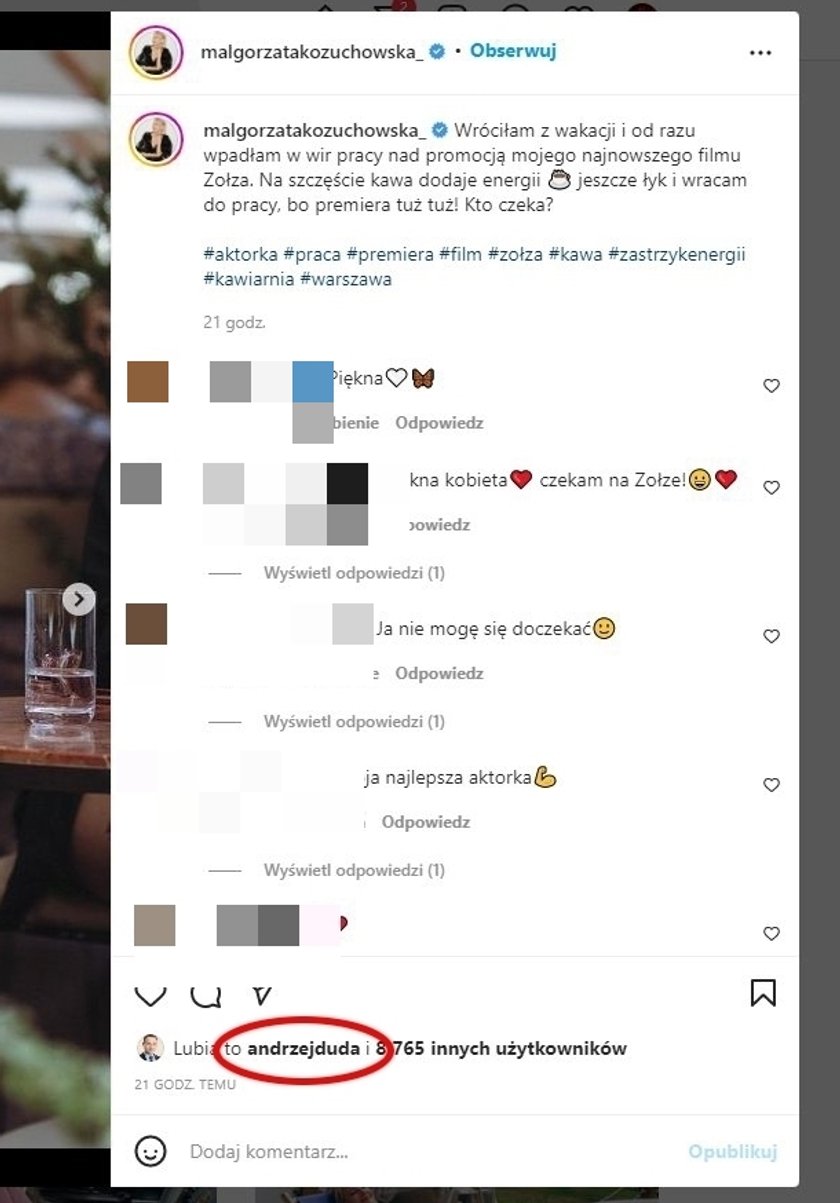Like the 'Ja nie mogę się doczekać' comment
This screenshot has height=1203, width=840.
point(771,637)
